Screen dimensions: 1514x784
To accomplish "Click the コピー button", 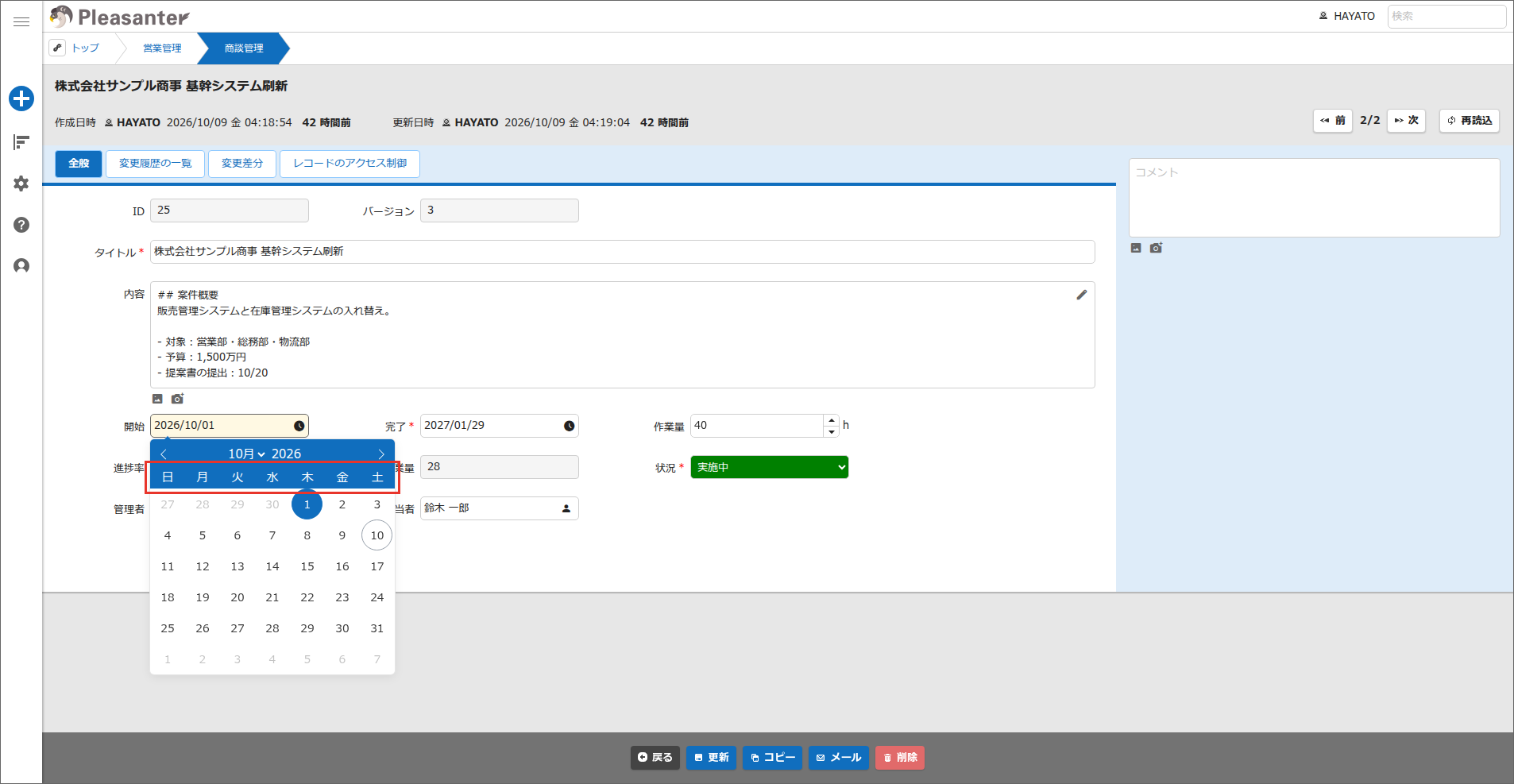I will point(772,758).
